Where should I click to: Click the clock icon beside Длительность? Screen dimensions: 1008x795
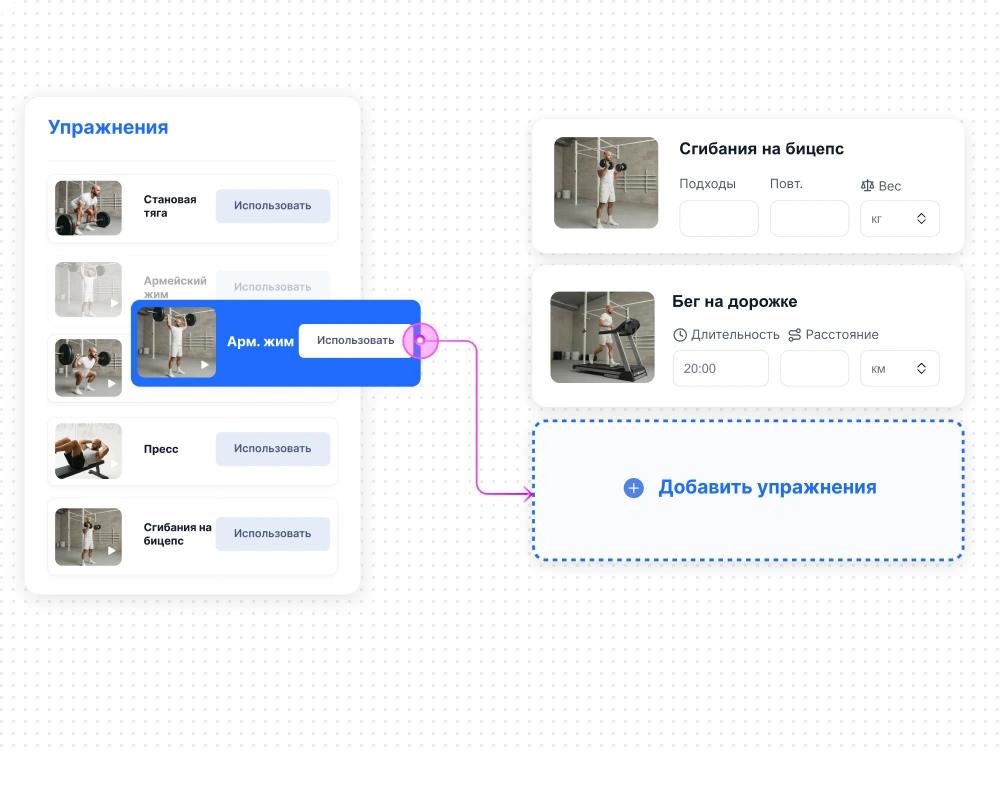(680, 335)
